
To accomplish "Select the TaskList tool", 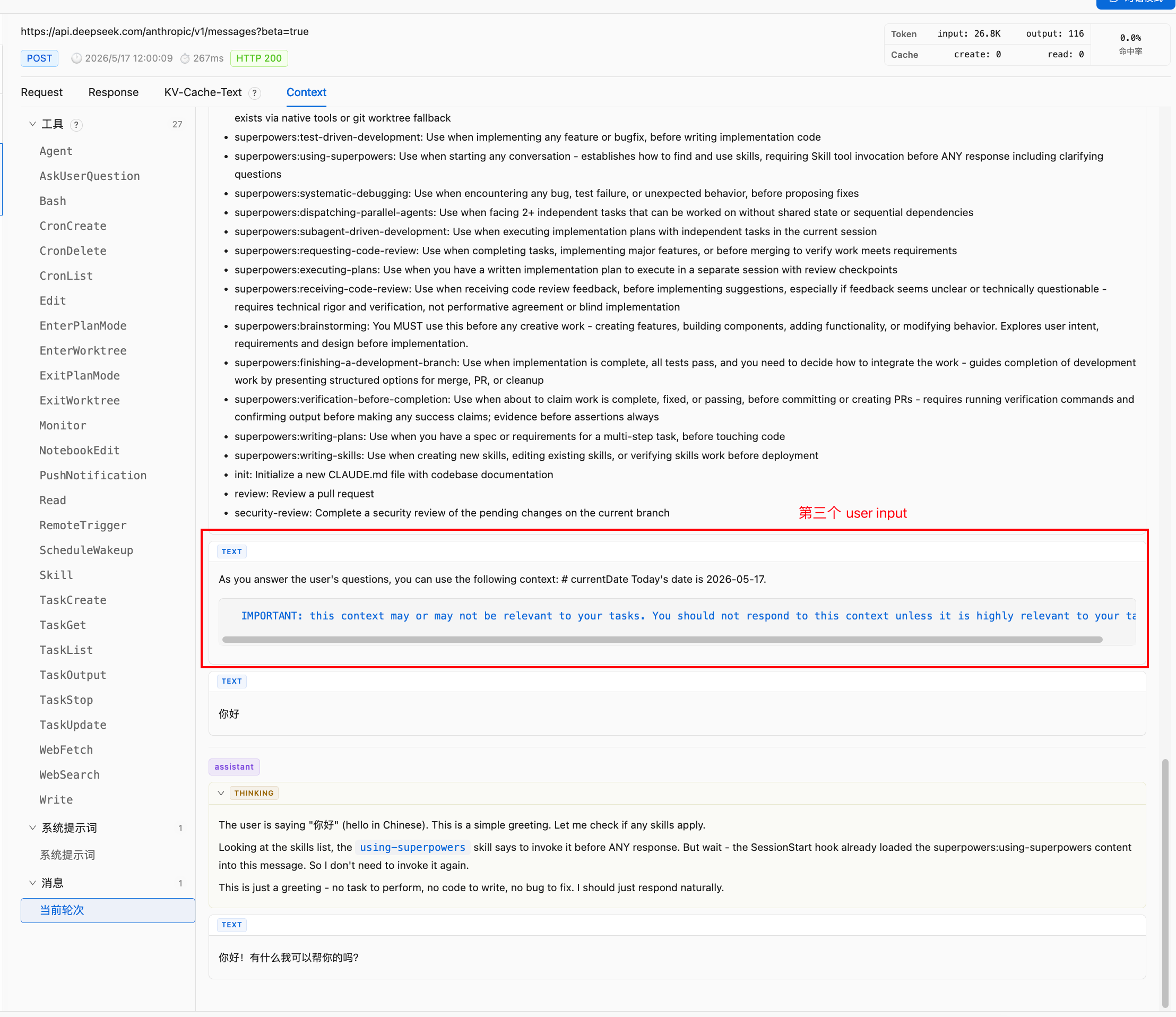I will [66, 651].
